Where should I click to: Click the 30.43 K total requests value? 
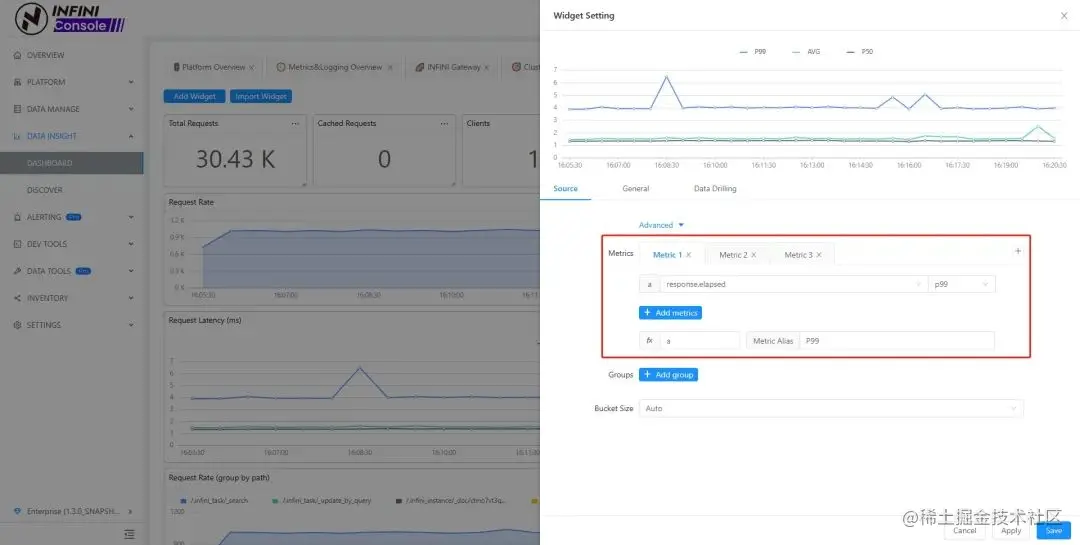point(236,159)
